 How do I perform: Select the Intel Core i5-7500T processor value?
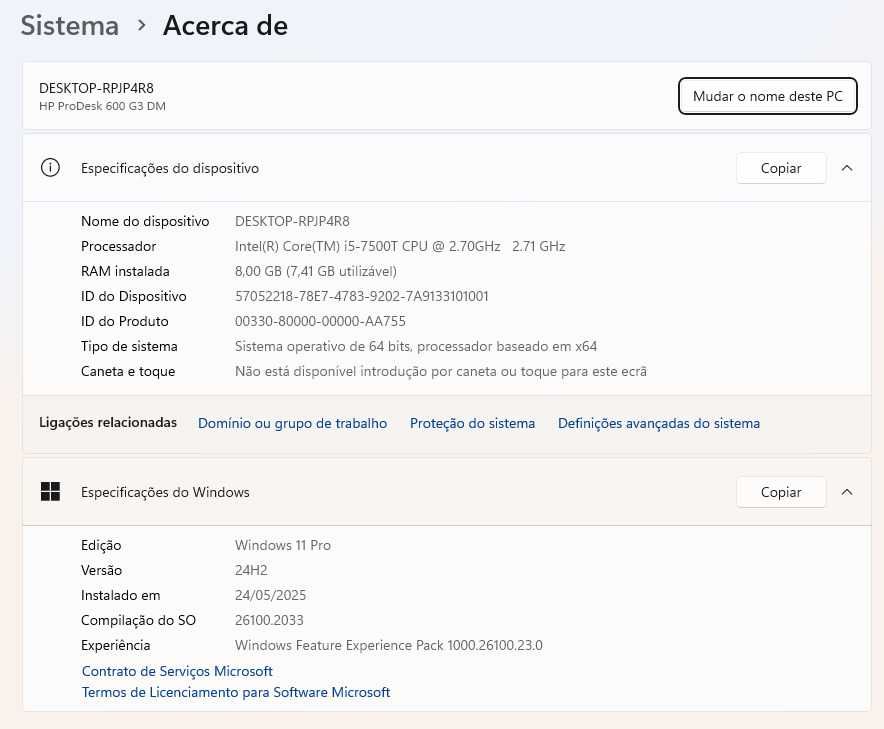click(400, 246)
